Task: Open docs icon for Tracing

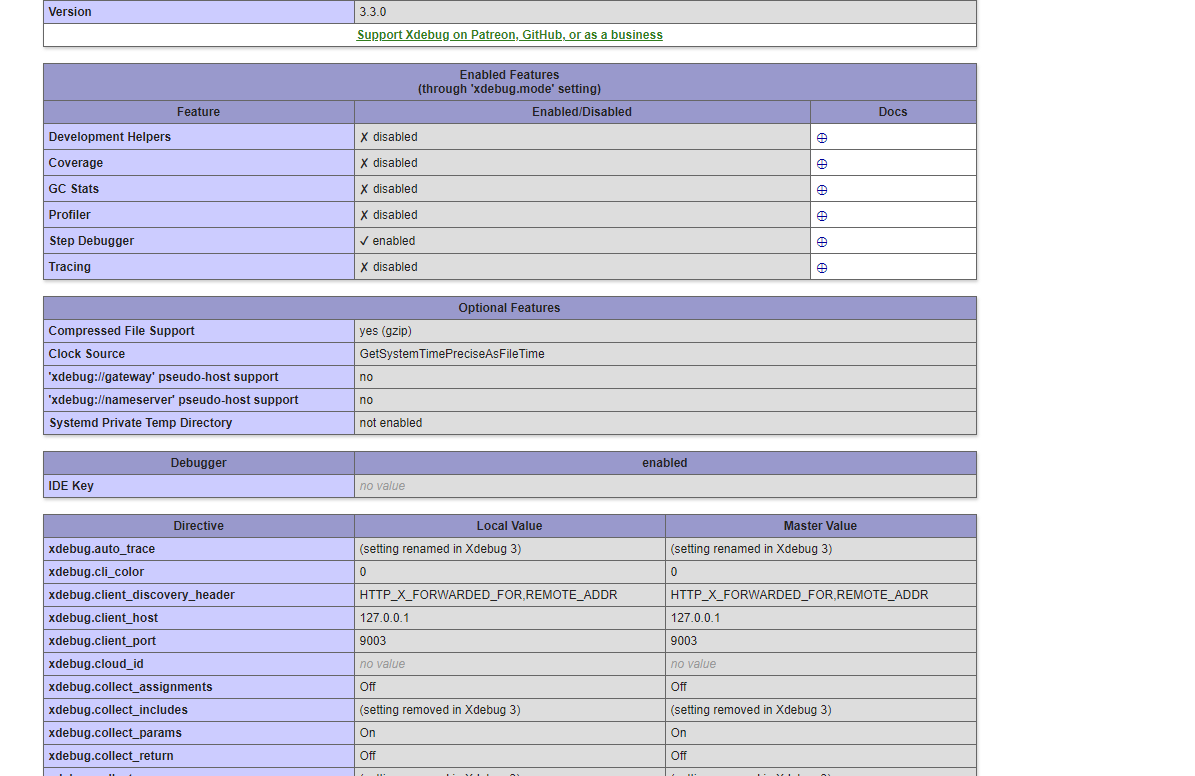Action: 822,268
